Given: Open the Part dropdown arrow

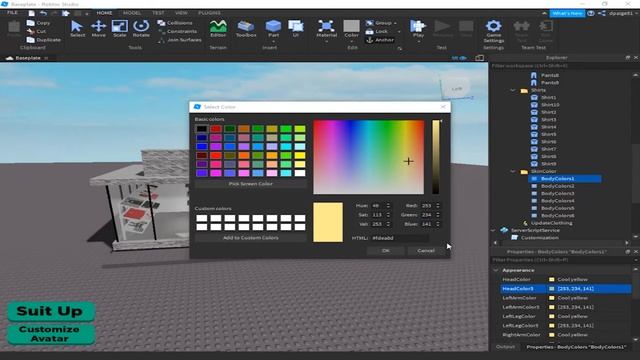Looking at the screenshot, I should point(273,41).
